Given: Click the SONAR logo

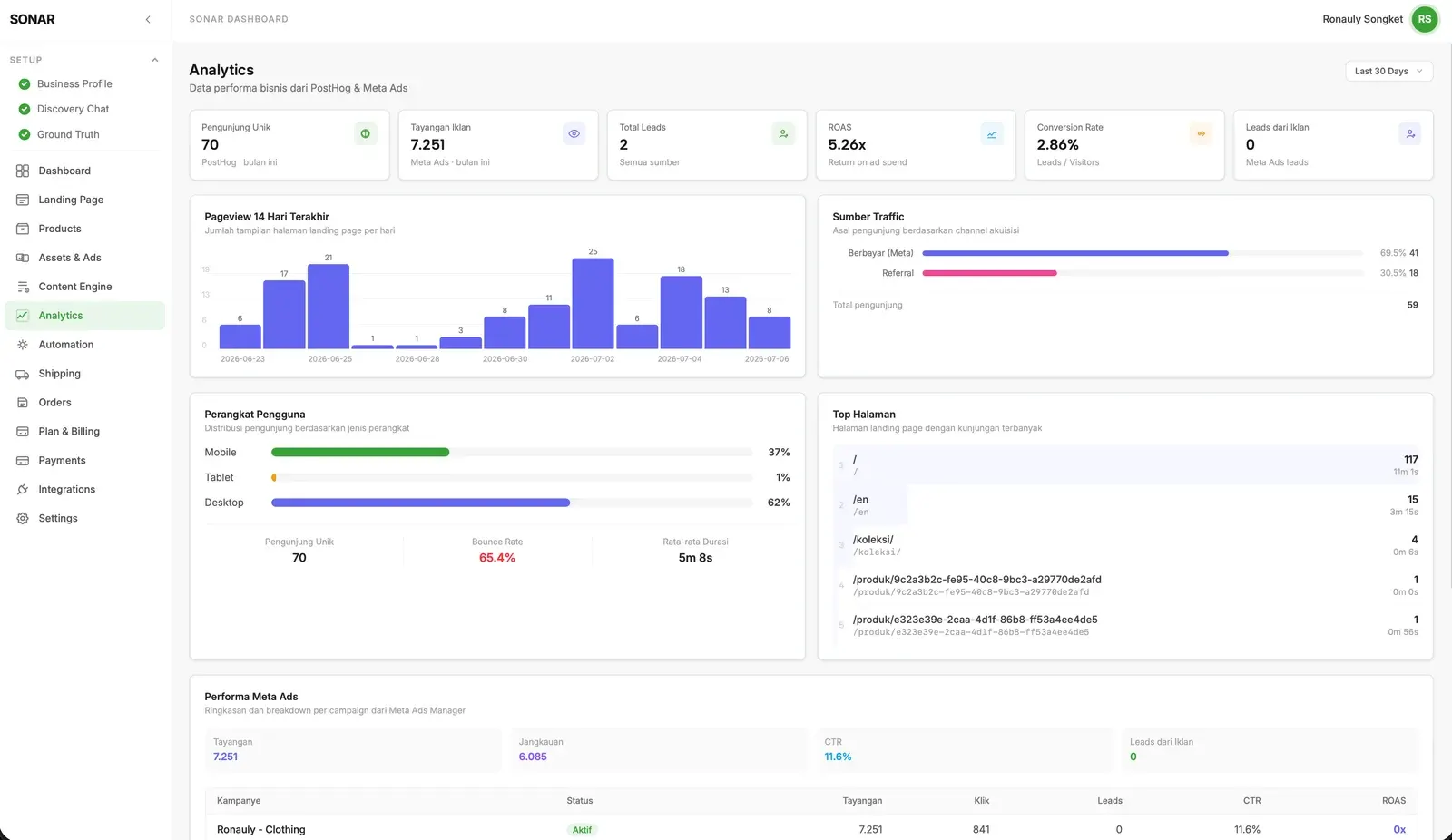Looking at the screenshot, I should tap(33, 19).
